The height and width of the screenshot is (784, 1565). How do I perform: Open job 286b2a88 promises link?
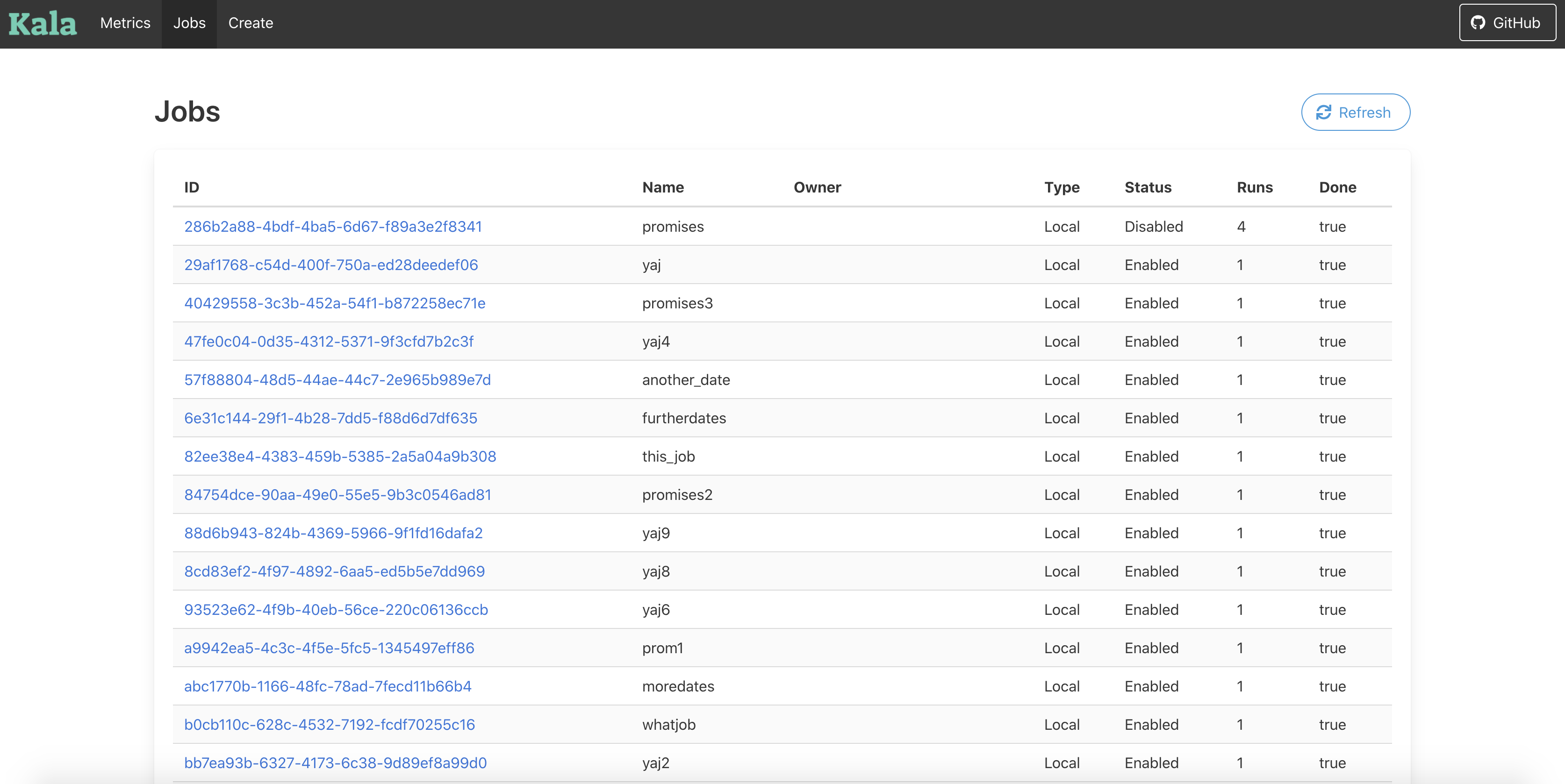point(333,227)
